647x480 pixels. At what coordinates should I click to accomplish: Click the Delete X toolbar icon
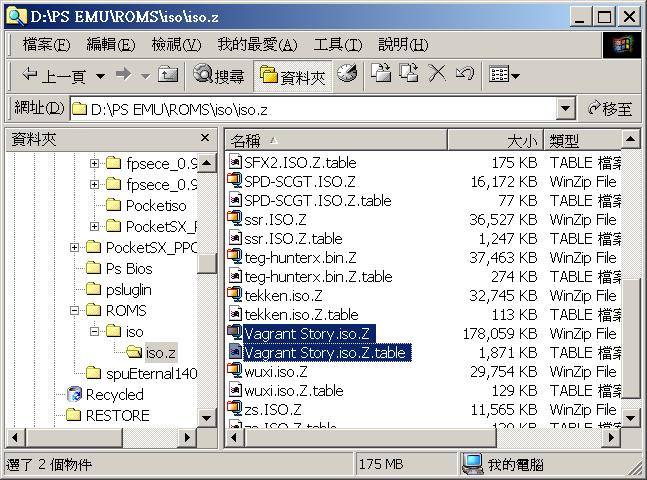coord(437,73)
